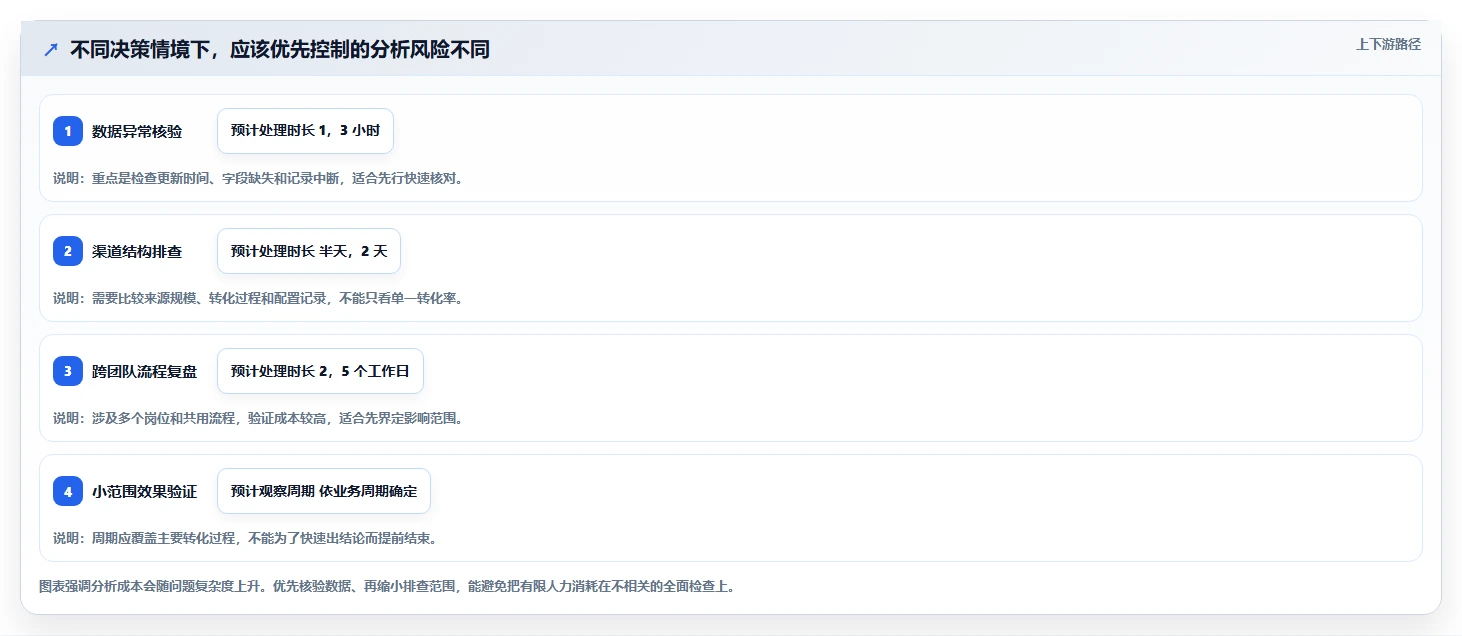
Task: Click the description starting 说明：周期应覆盖主要转化过程
Action: [x=245, y=538]
